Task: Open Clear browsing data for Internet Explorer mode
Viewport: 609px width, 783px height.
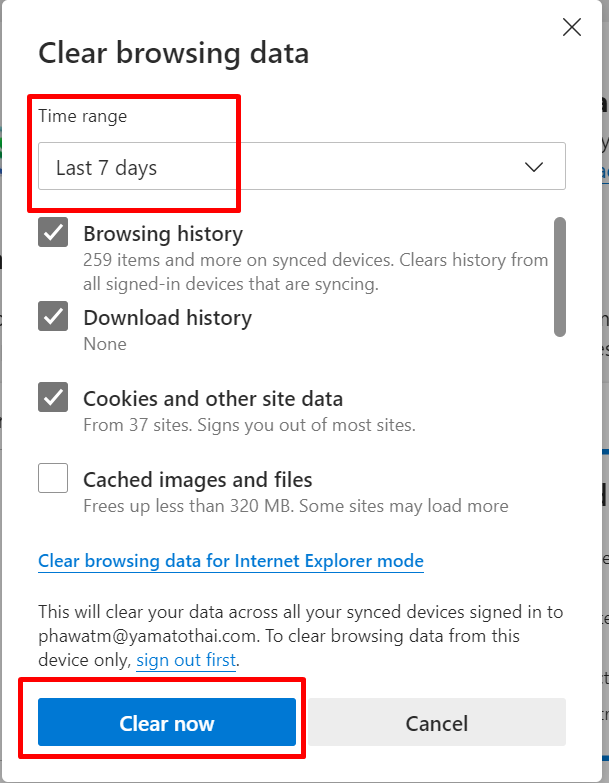Action: point(231,561)
